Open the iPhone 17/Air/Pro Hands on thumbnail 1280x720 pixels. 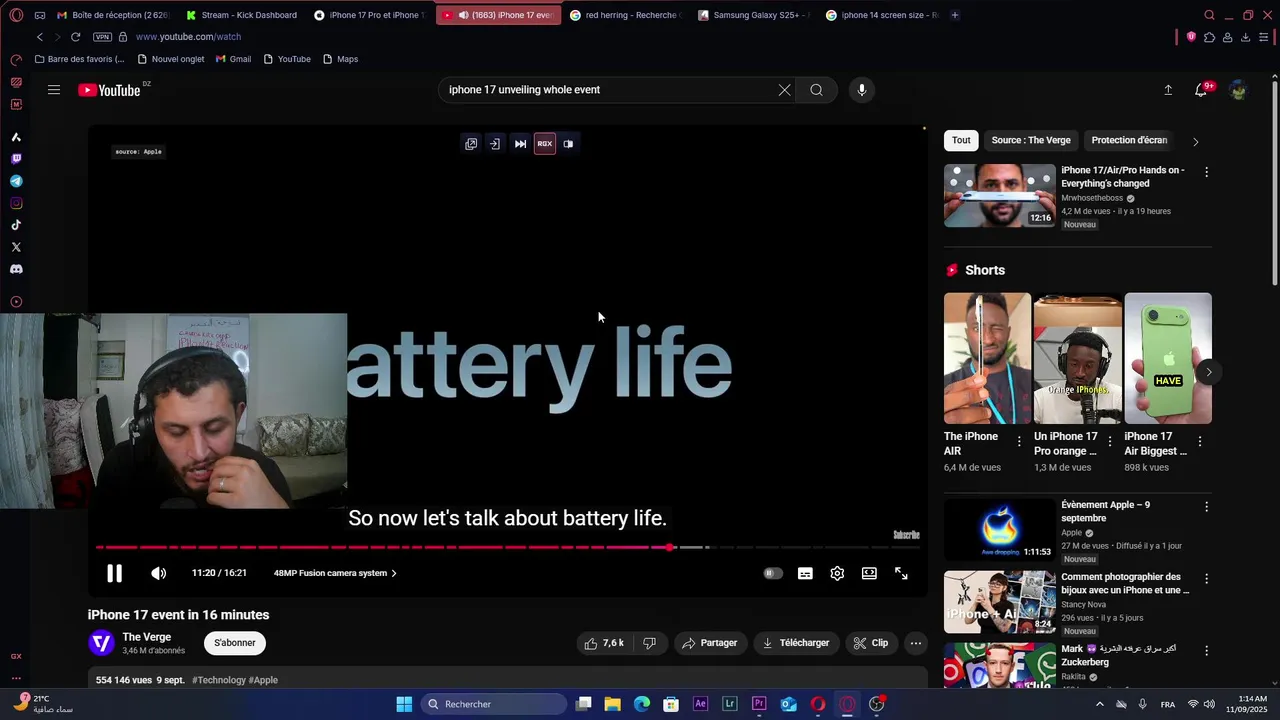pos(999,195)
